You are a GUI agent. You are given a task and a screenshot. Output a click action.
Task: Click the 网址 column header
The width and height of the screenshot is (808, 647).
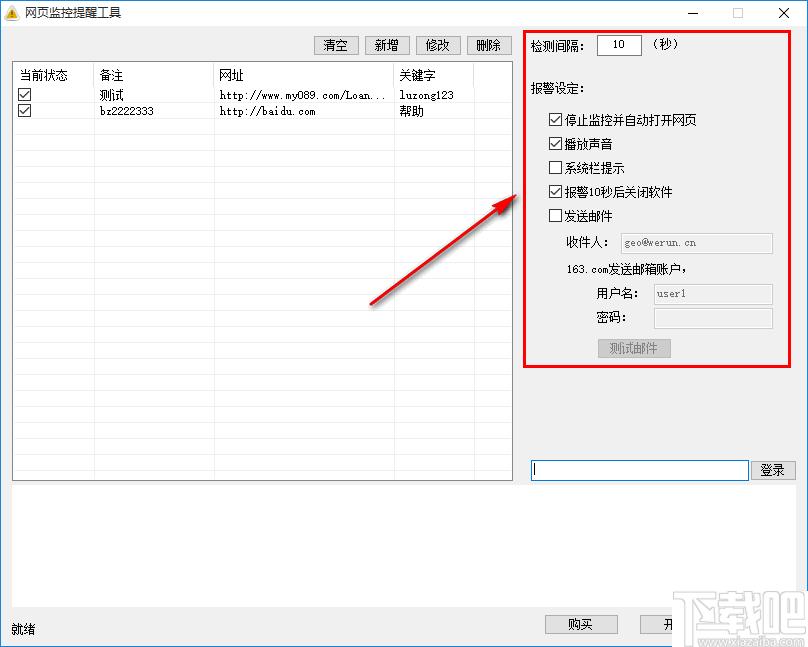click(x=304, y=76)
